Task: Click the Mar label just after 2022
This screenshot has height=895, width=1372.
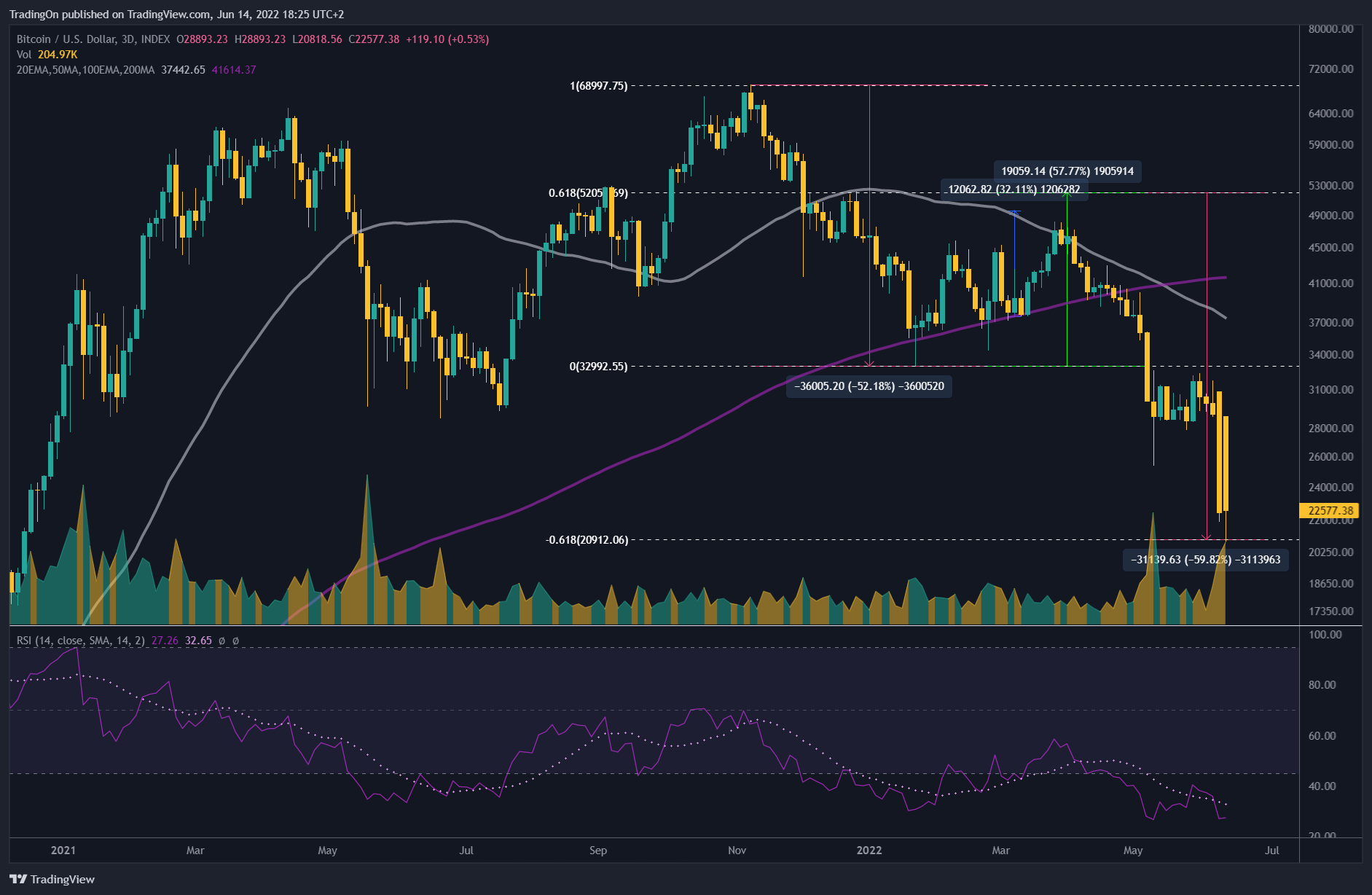Action: click(x=1001, y=851)
